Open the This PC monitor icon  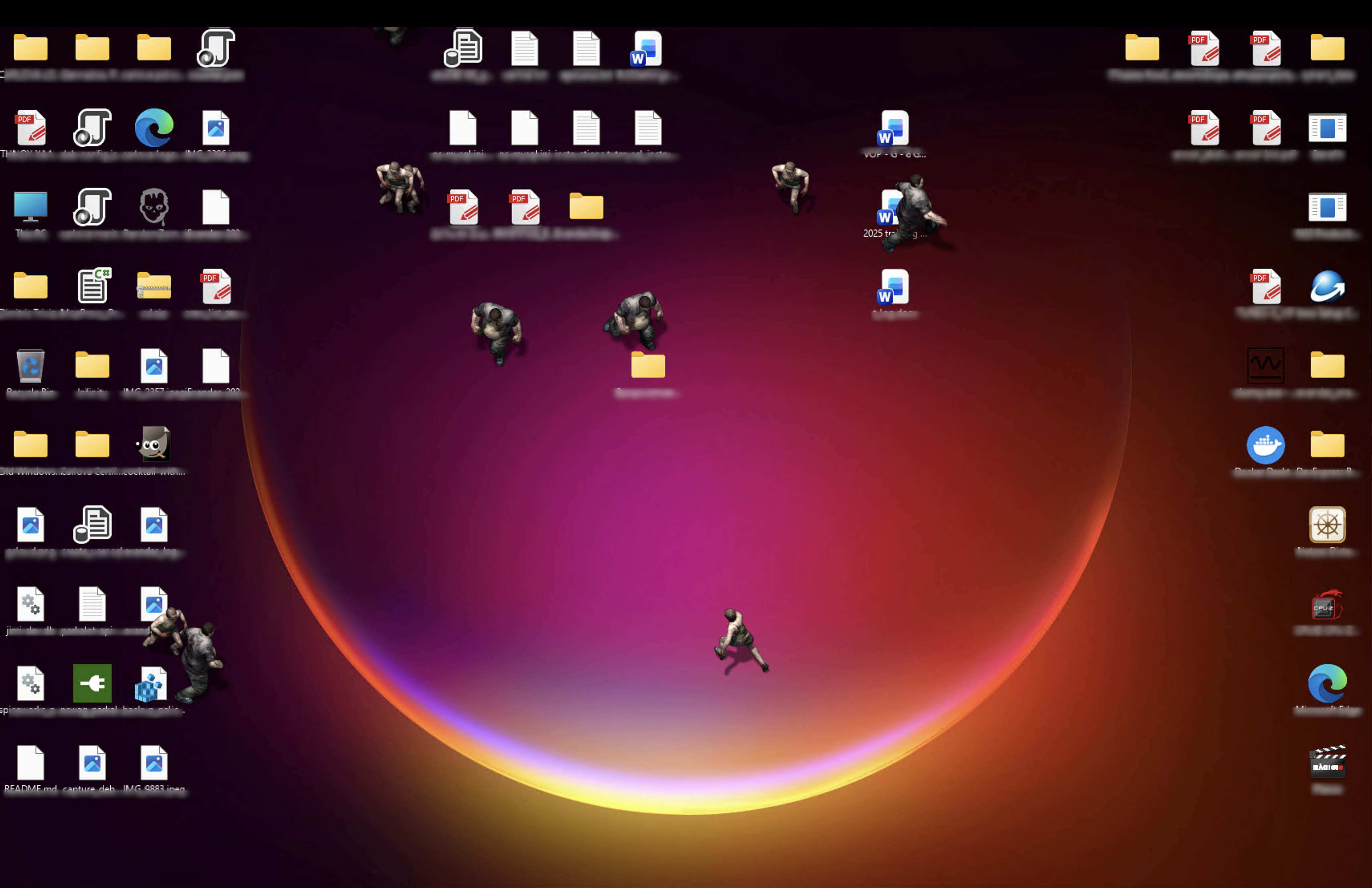pos(30,207)
